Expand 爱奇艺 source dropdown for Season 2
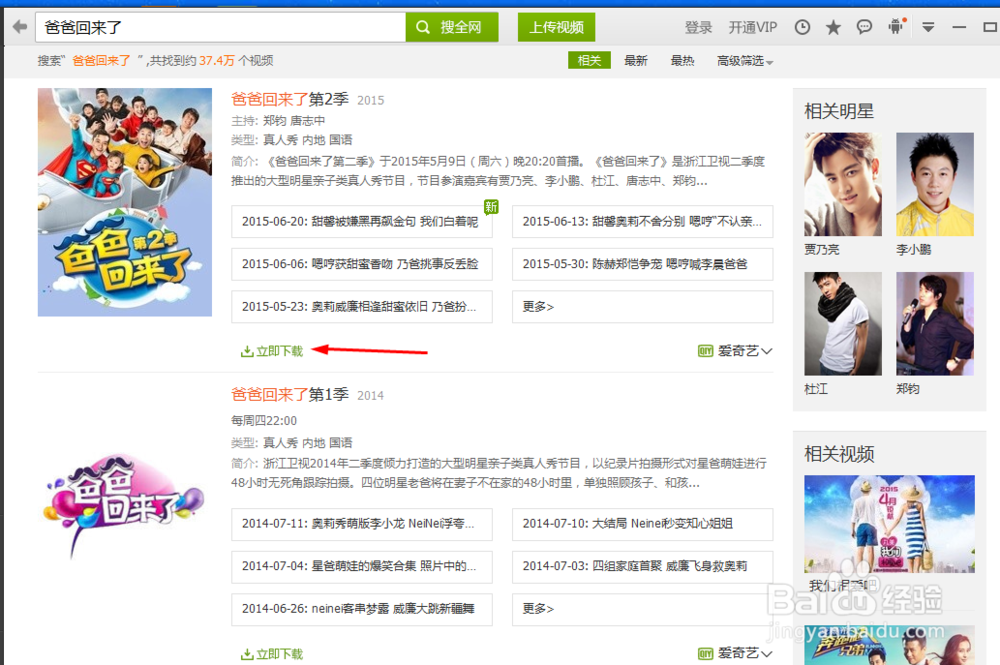 point(766,351)
